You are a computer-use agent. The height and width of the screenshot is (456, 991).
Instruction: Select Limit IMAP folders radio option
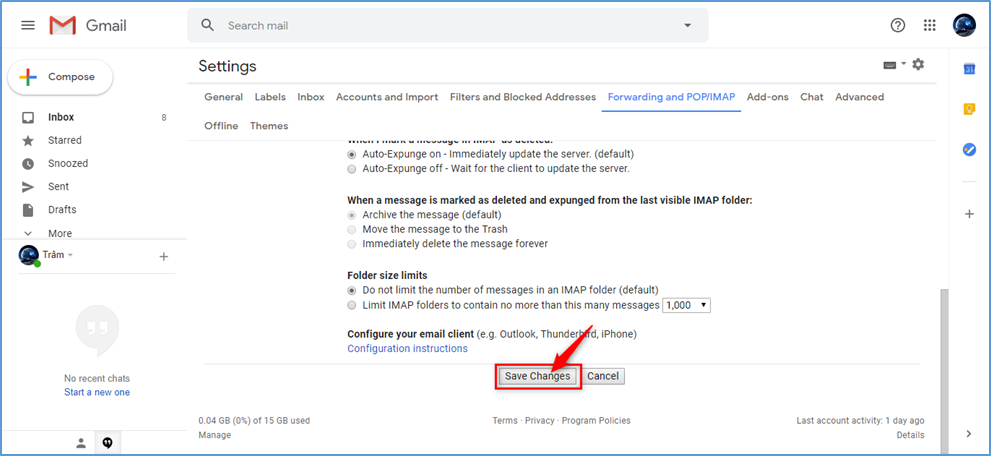click(352, 305)
